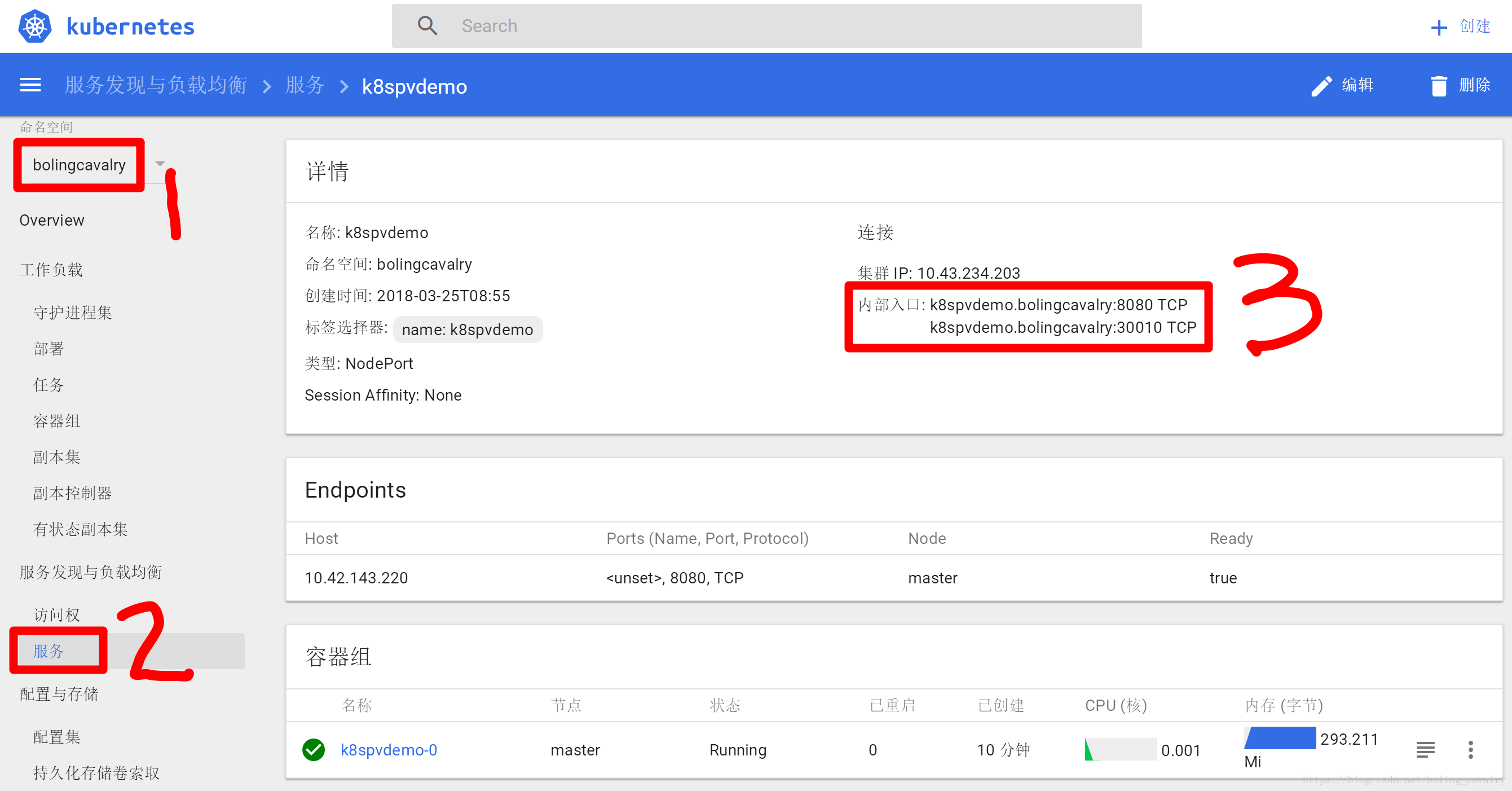Open the Overview sidebar item
Image resolution: width=1512 pixels, height=791 pixels.
click(52, 220)
